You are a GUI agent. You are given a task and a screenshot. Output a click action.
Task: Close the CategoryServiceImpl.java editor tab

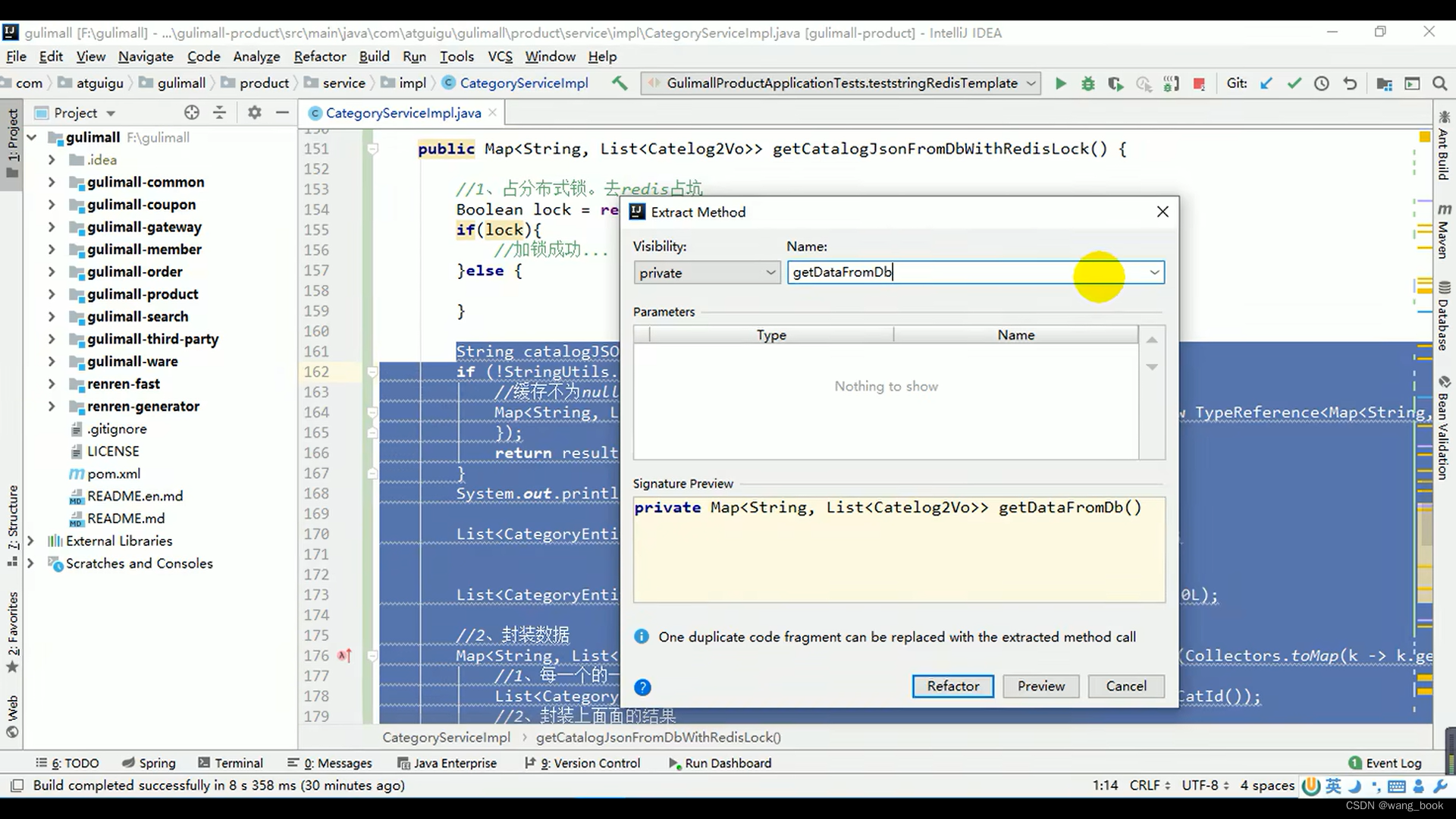point(493,112)
